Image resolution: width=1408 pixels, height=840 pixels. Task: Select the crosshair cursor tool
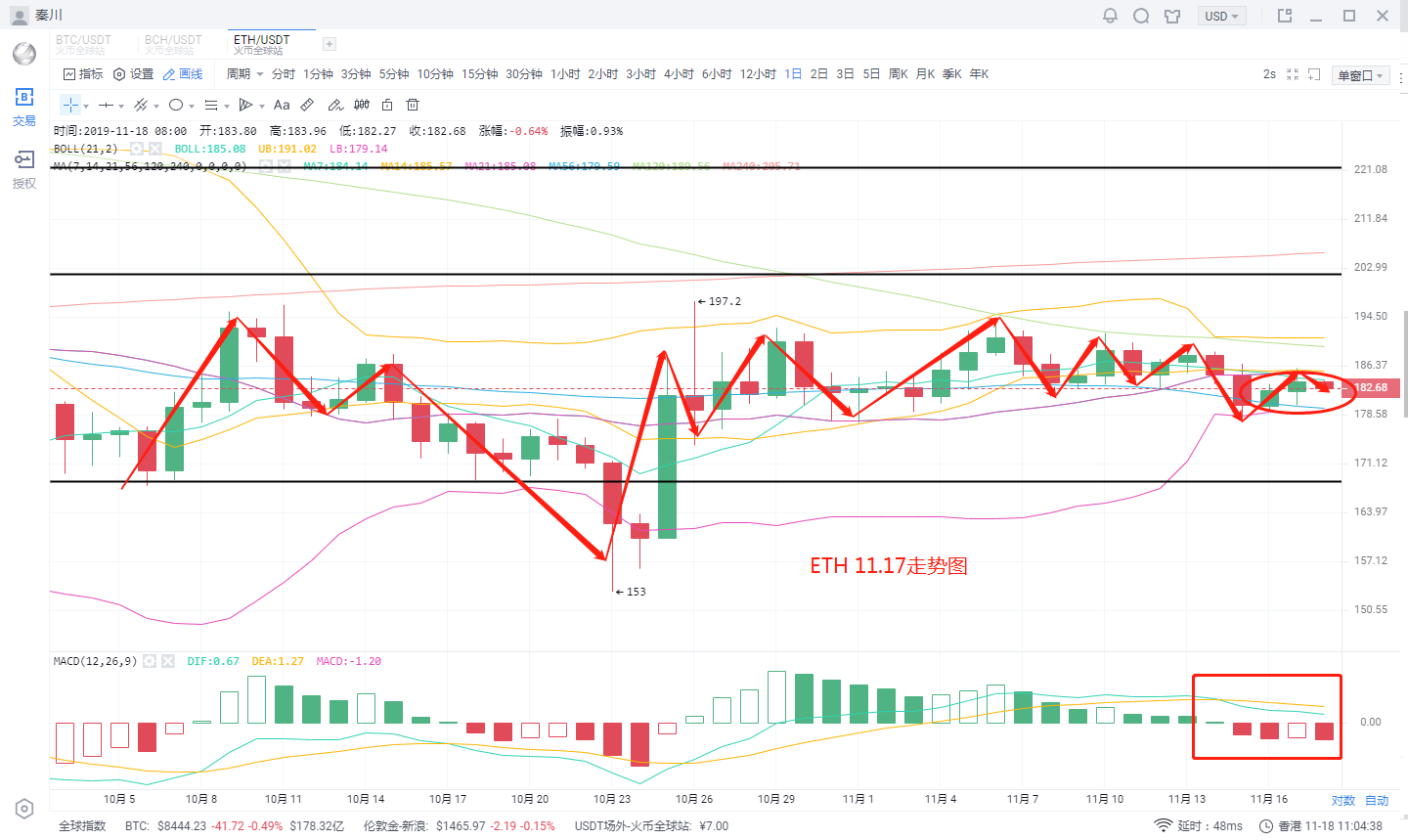[70, 105]
